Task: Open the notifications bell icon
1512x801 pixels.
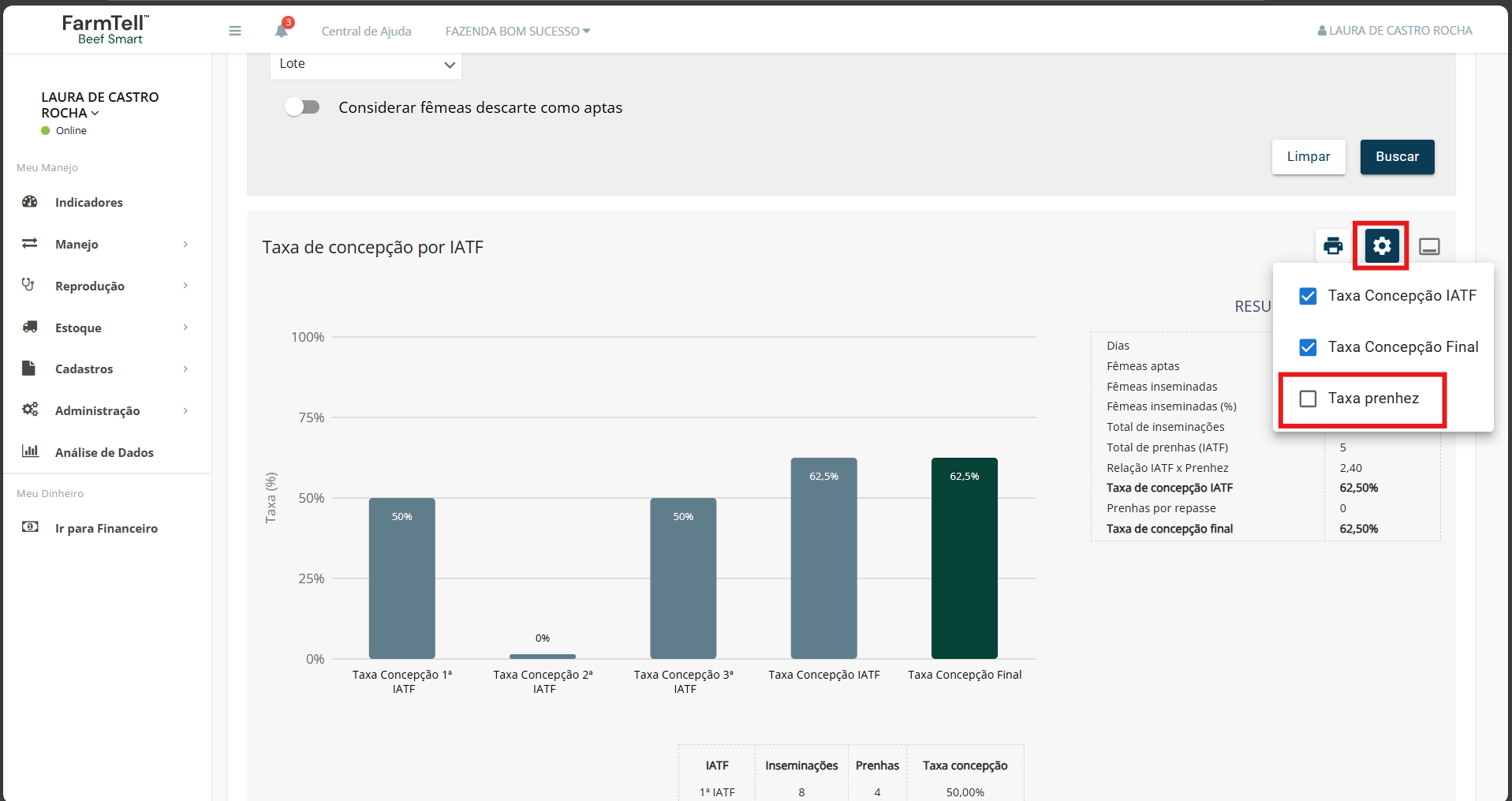Action: click(282, 31)
